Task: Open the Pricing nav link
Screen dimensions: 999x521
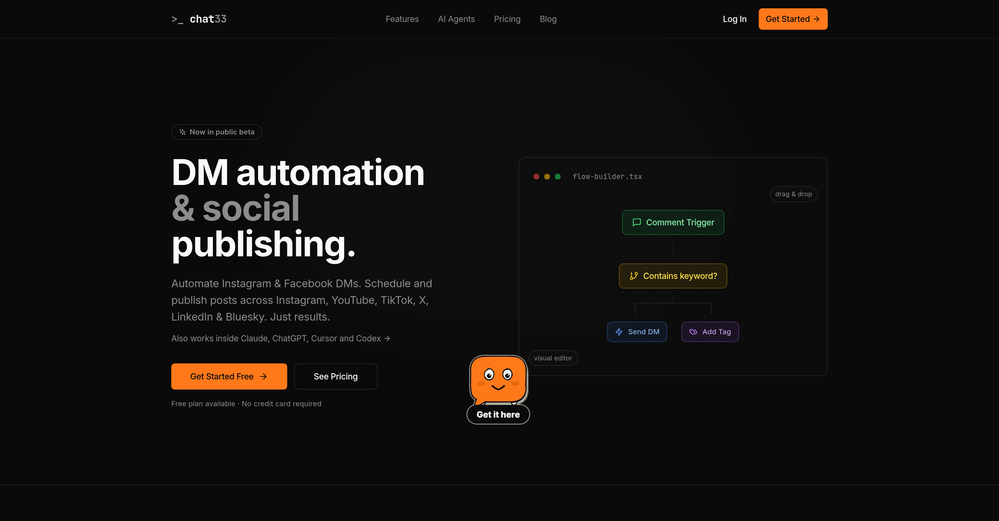Action: (x=507, y=19)
